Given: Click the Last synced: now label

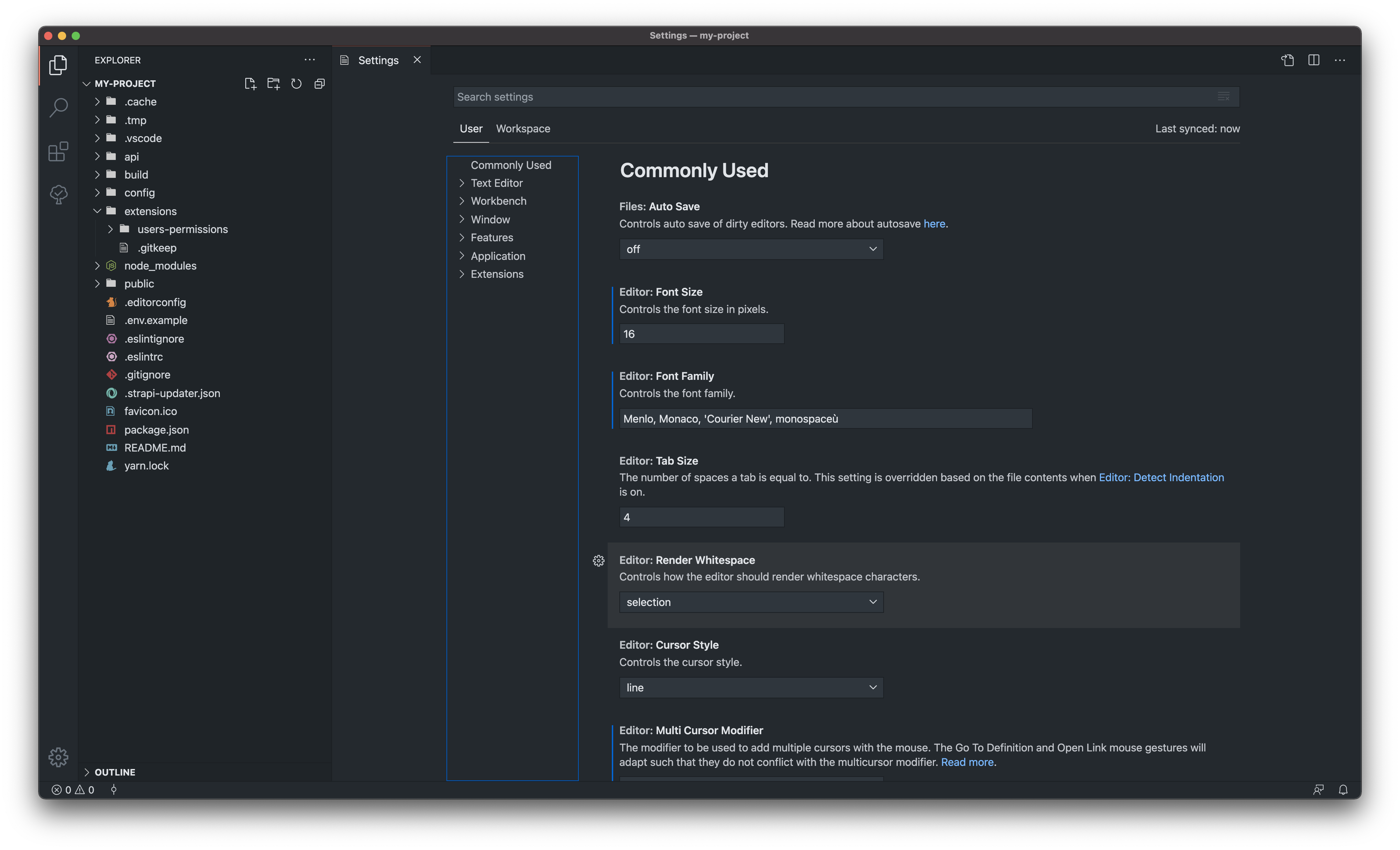Looking at the screenshot, I should [x=1197, y=129].
